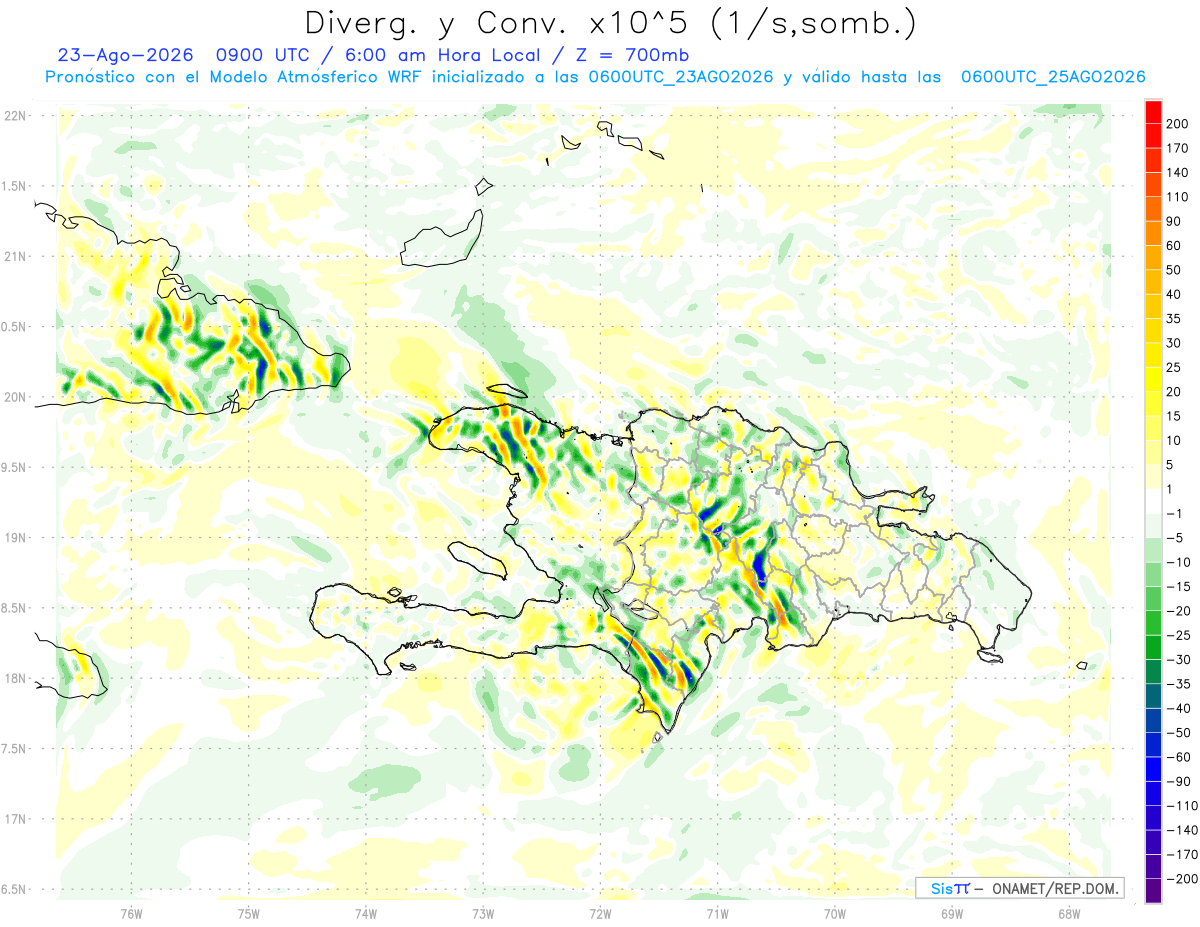Click the '-110' value on the color scale
This screenshot has width=1200, height=927.
1181,805
